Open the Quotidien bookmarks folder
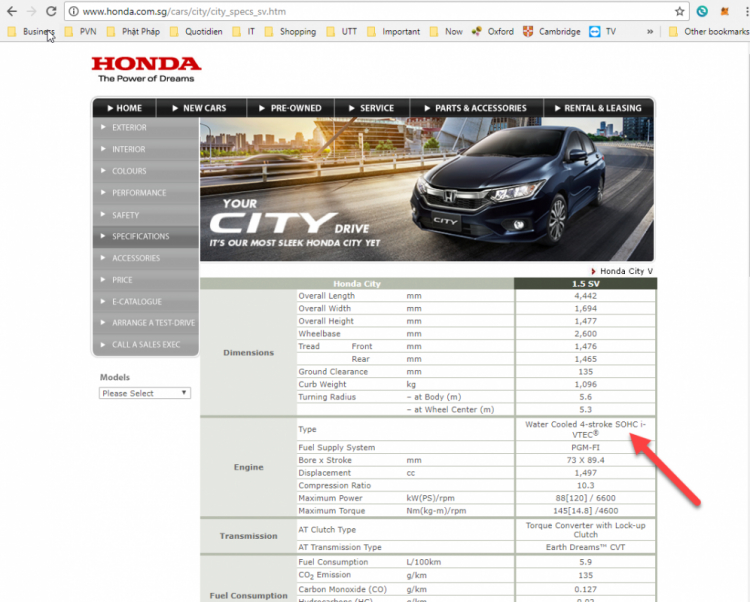Viewport: 750px width, 602px height. 197,32
